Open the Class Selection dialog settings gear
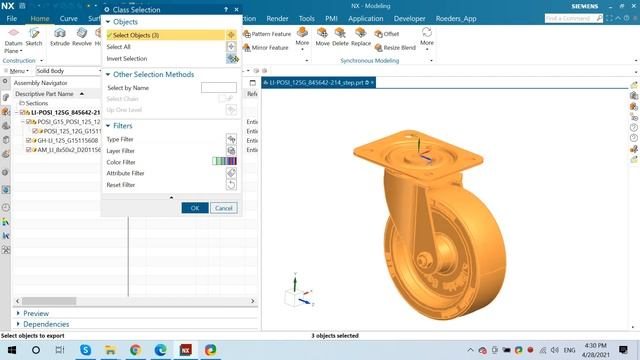The height and width of the screenshot is (360, 640). click(107, 9)
